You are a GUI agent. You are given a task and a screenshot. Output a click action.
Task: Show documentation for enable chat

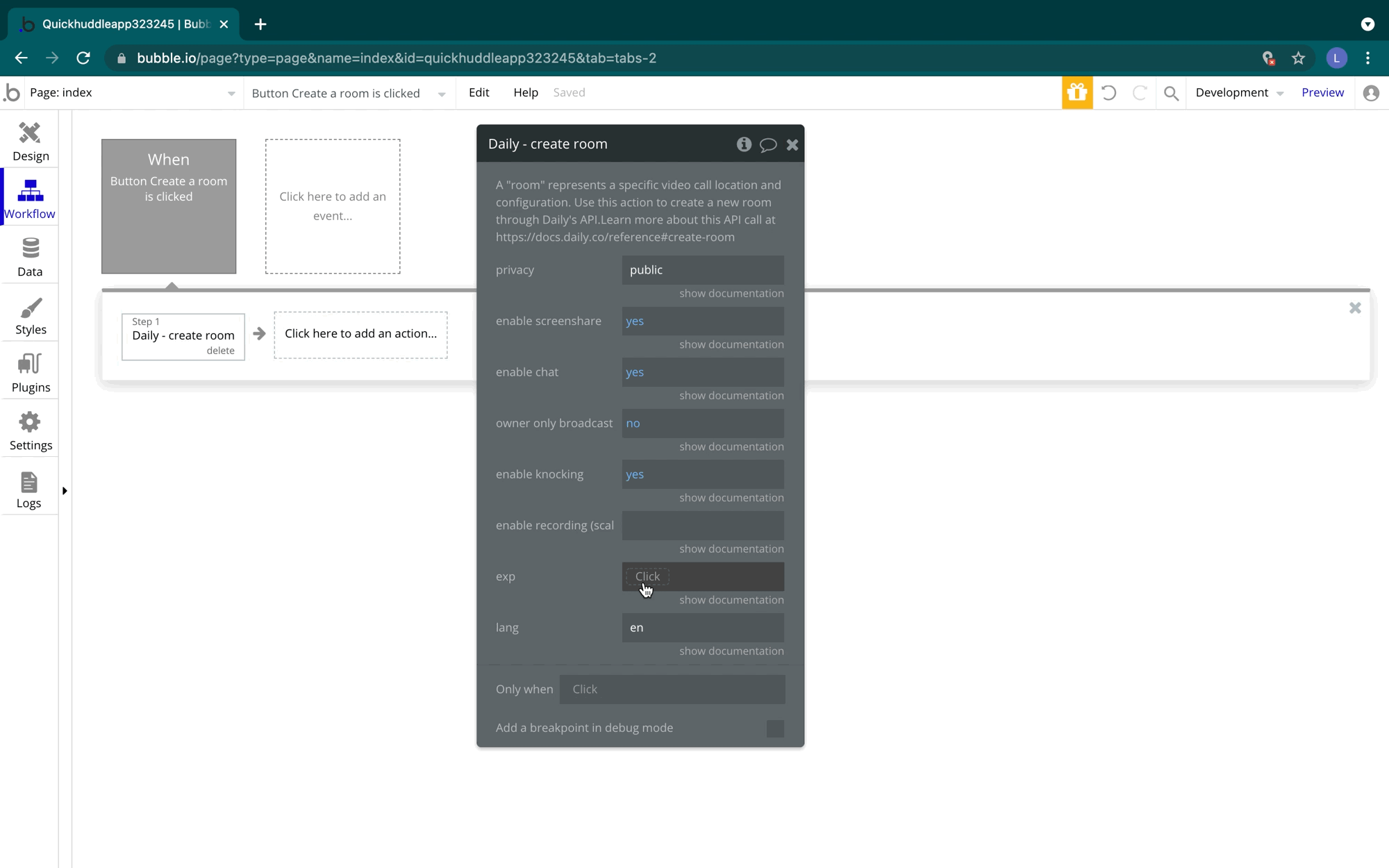point(731,395)
